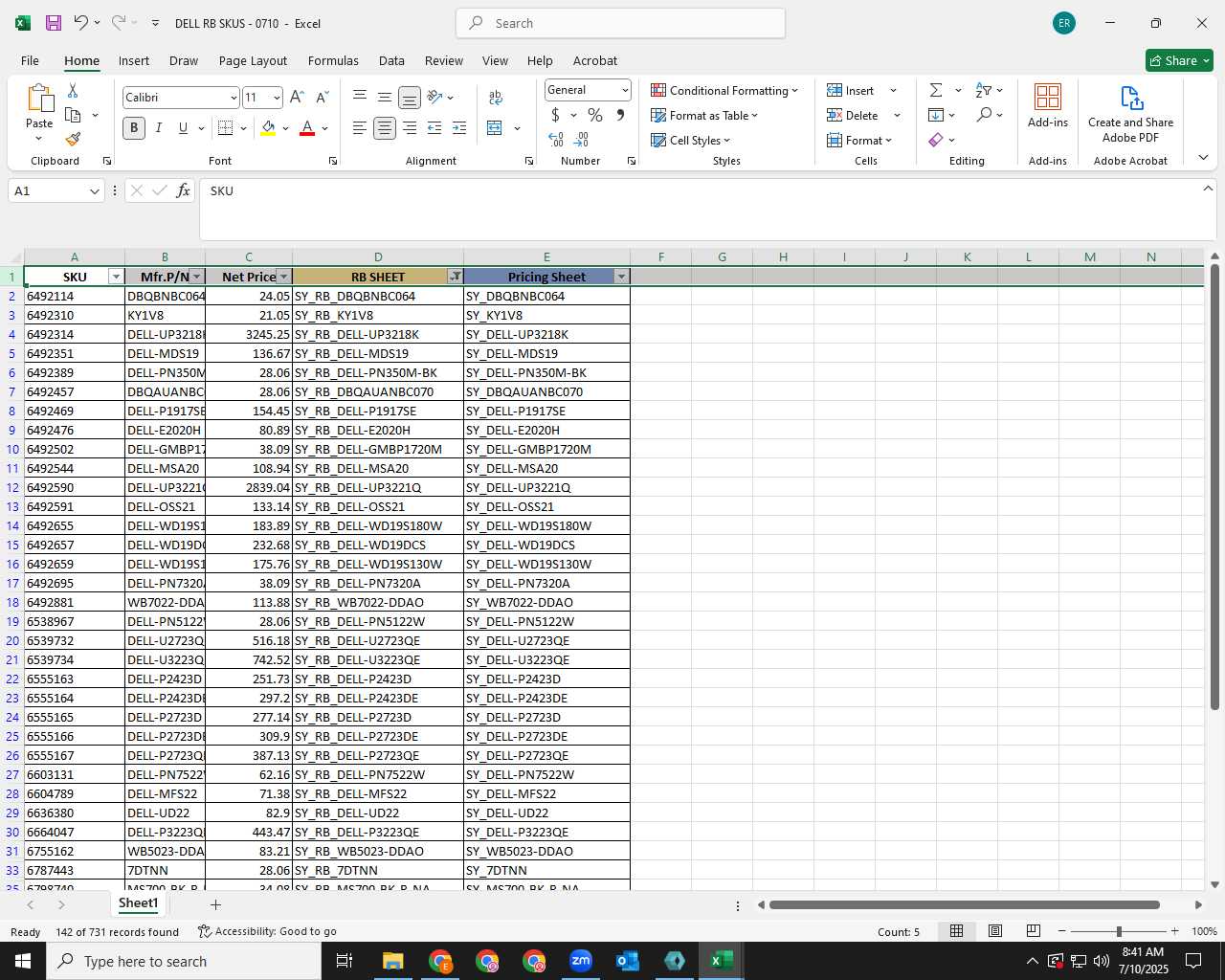Click the Insert Function fx icon
This screenshot has width=1225, height=980.
coord(184,190)
